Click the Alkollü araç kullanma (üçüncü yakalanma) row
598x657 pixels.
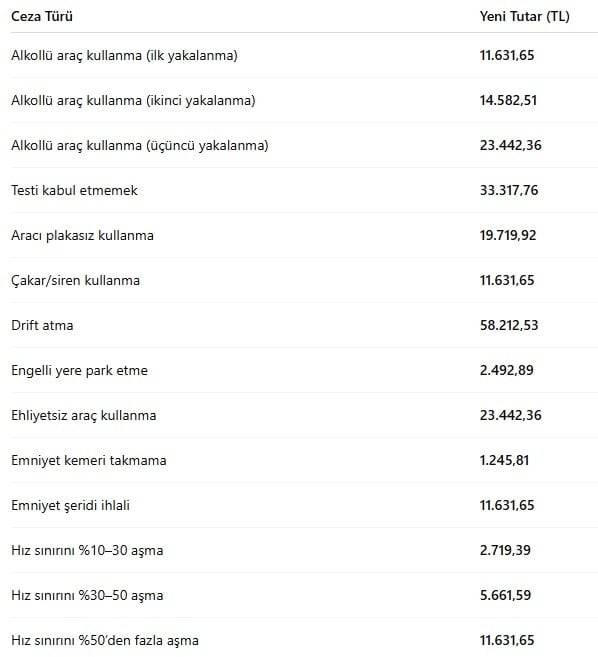[x=304, y=145]
